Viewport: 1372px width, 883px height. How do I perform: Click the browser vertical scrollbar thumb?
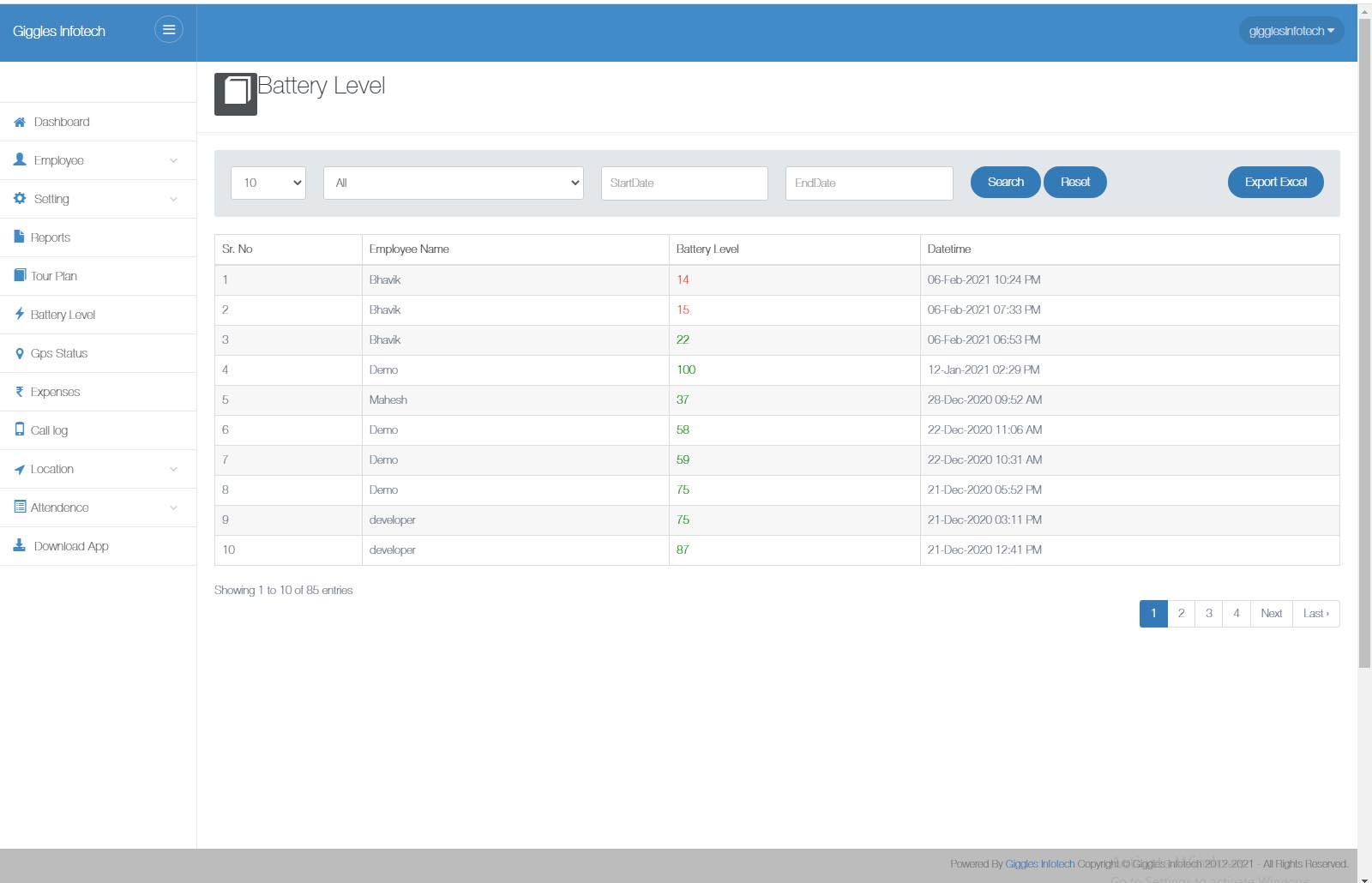pos(1364,343)
